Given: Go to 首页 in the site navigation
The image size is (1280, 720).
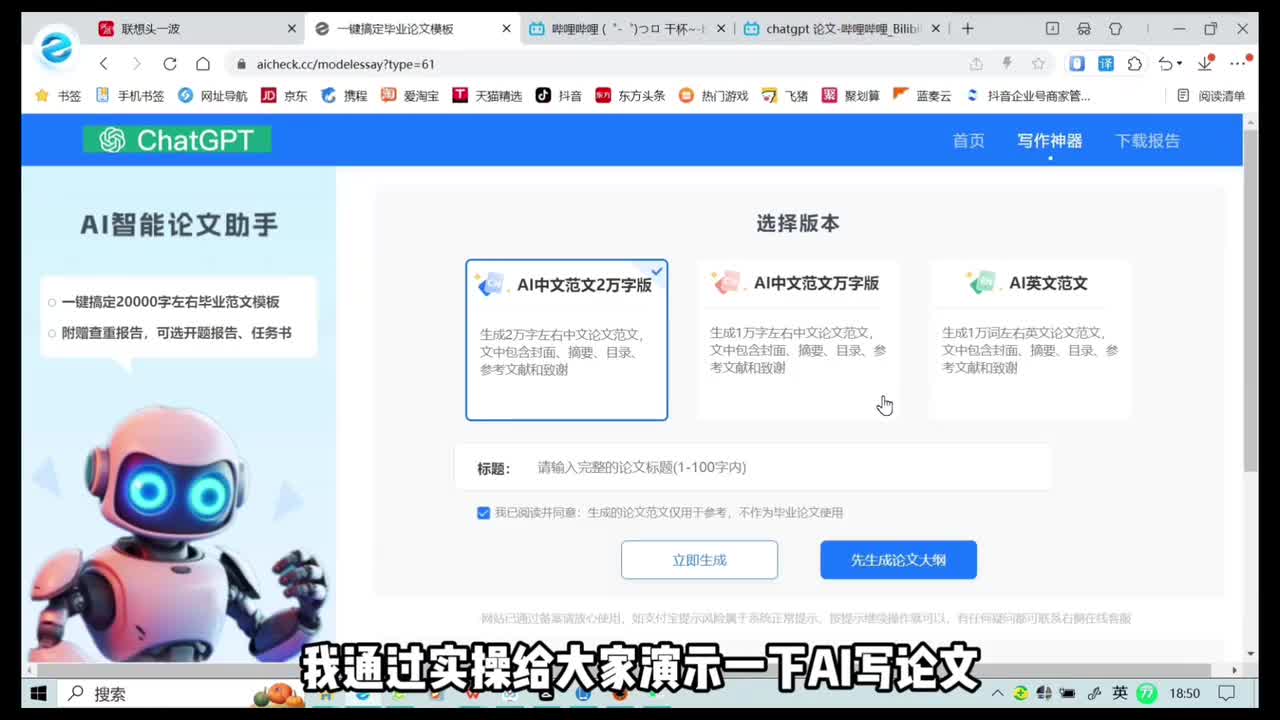Looking at the screenshot, I should pos(968,141).
